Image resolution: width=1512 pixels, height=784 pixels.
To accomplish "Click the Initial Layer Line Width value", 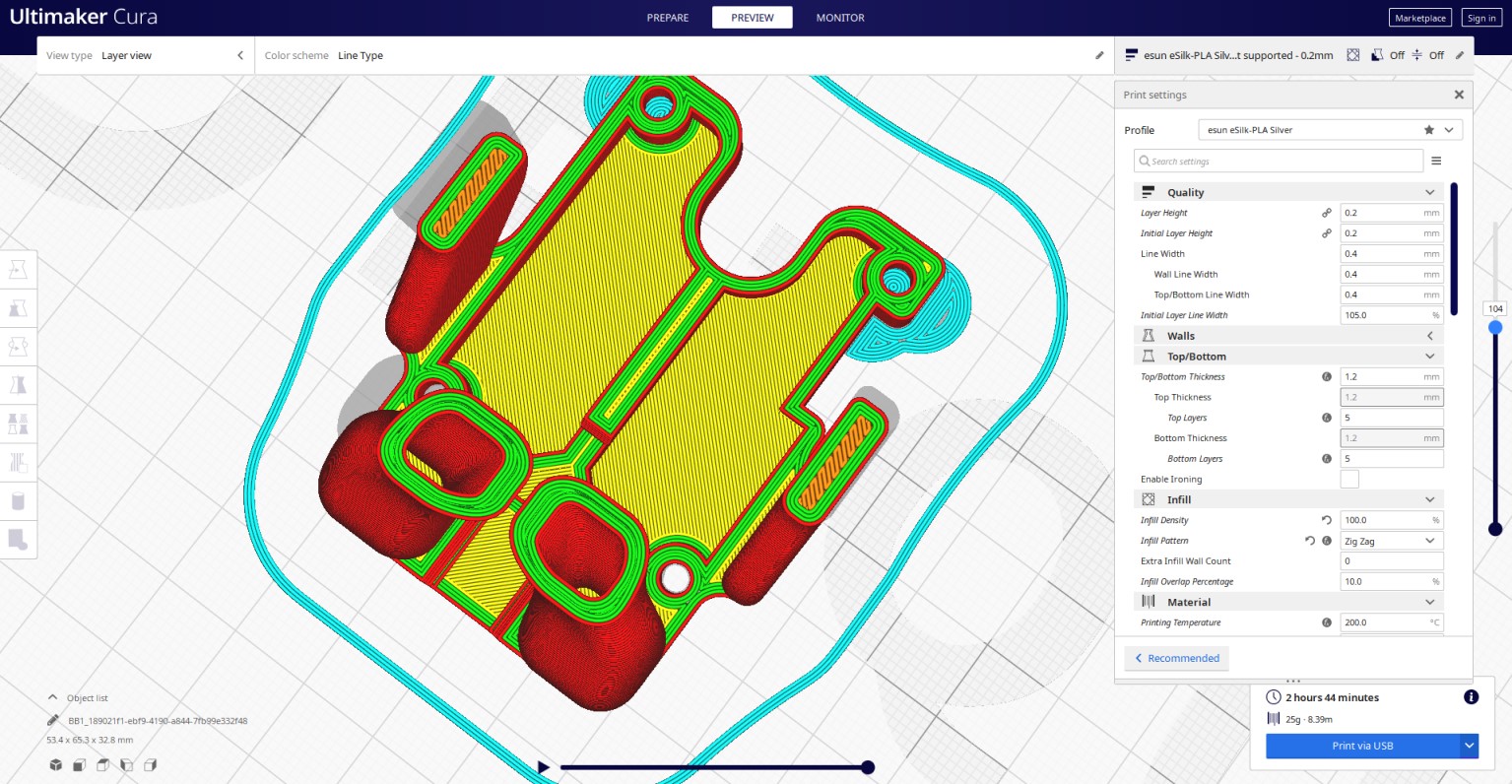I will coord(1392,315).
